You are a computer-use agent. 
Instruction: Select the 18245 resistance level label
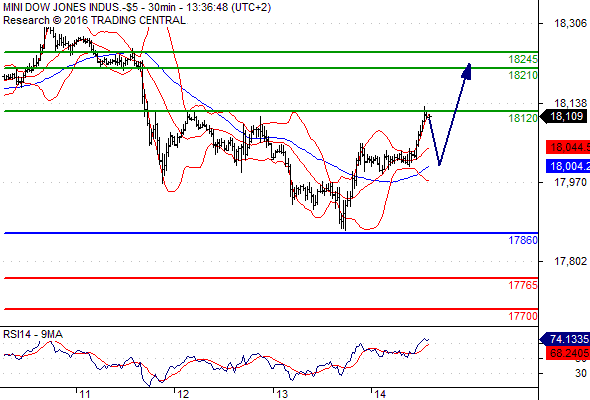pyautogui.click(x=523, y=59)
